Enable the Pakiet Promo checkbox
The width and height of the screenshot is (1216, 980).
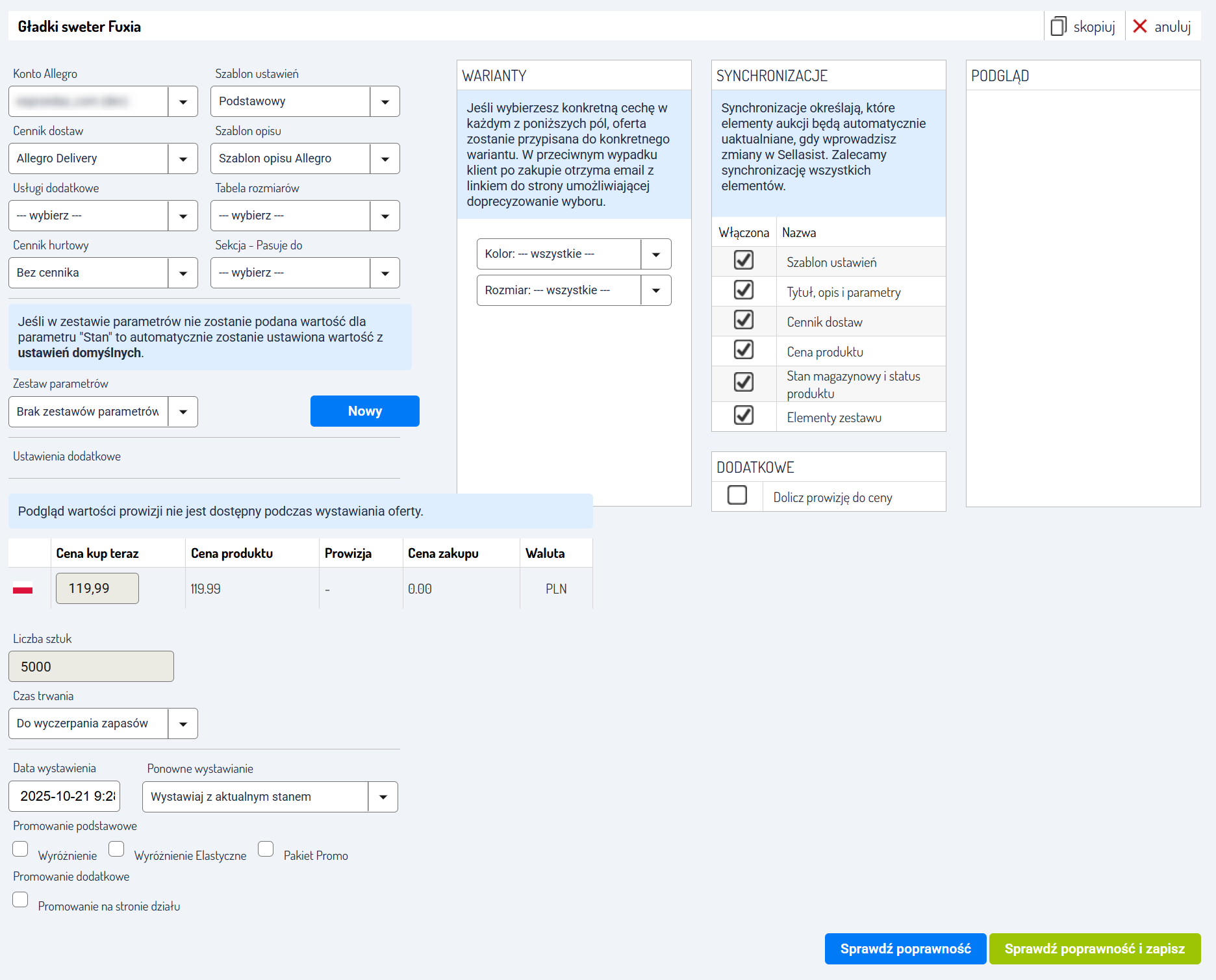[x=266, y=849]
